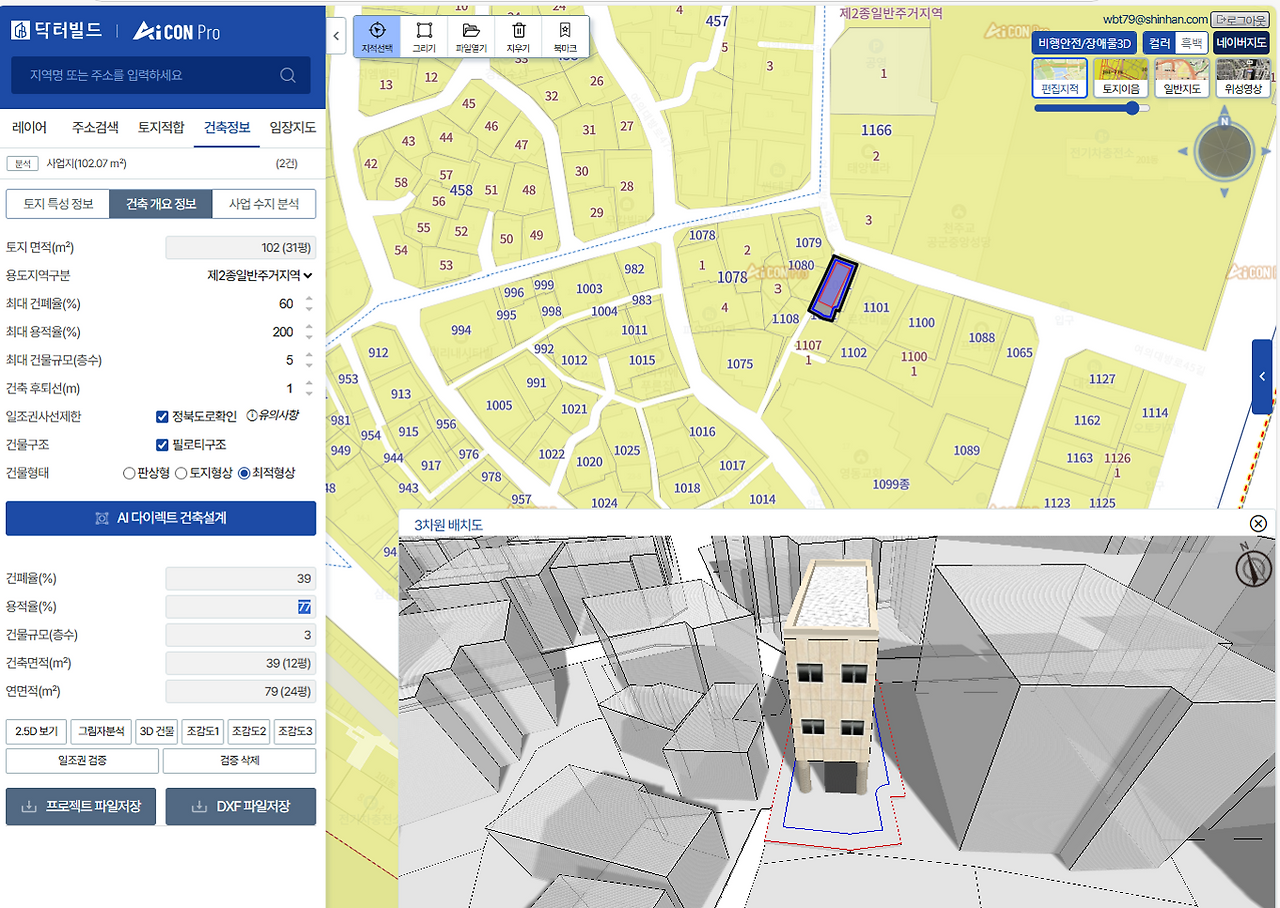Image resolution: width=1280 pixels, height=908 pixels.
Task: Toggle the 필로티구조 checkbox
Action: [162, 444]
